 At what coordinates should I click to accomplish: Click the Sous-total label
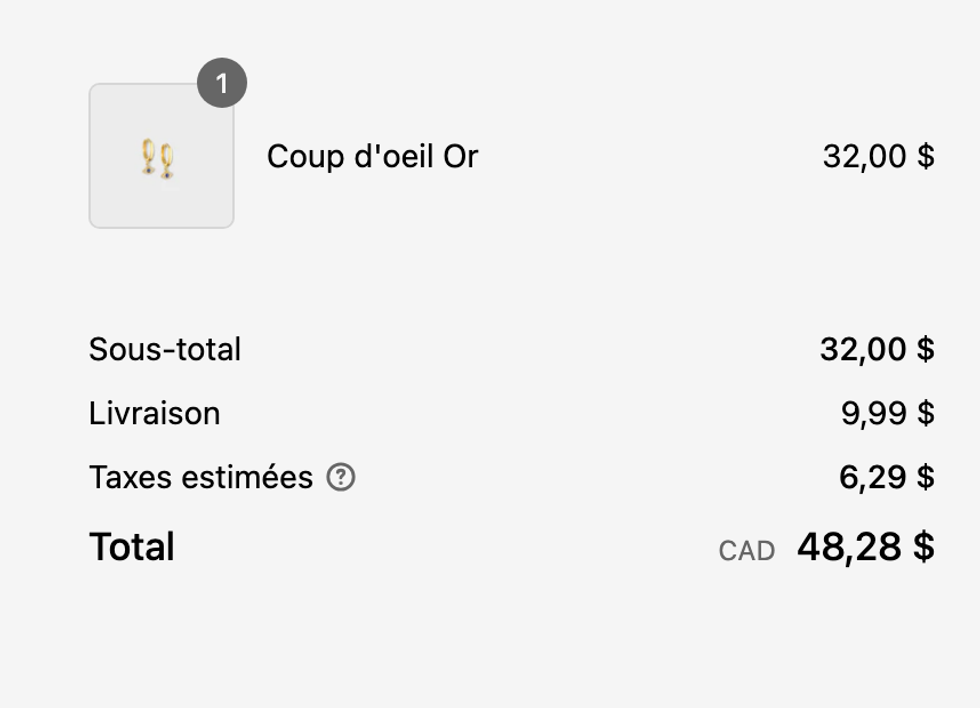166,349
